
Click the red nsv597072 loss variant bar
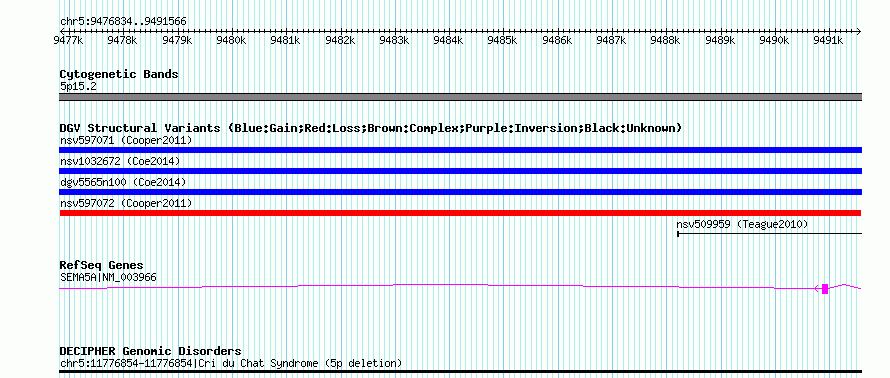(x=460, y=213)
